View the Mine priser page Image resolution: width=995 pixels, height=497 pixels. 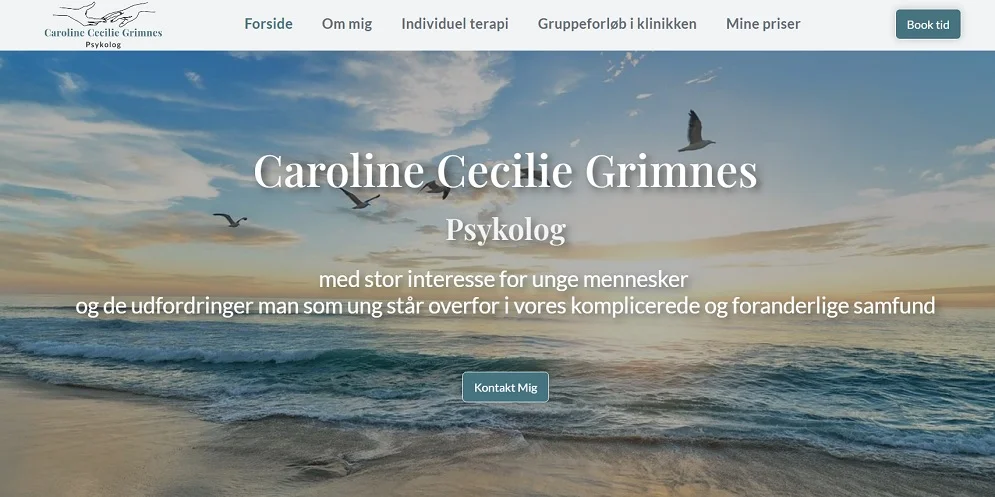tap(763, 24)
